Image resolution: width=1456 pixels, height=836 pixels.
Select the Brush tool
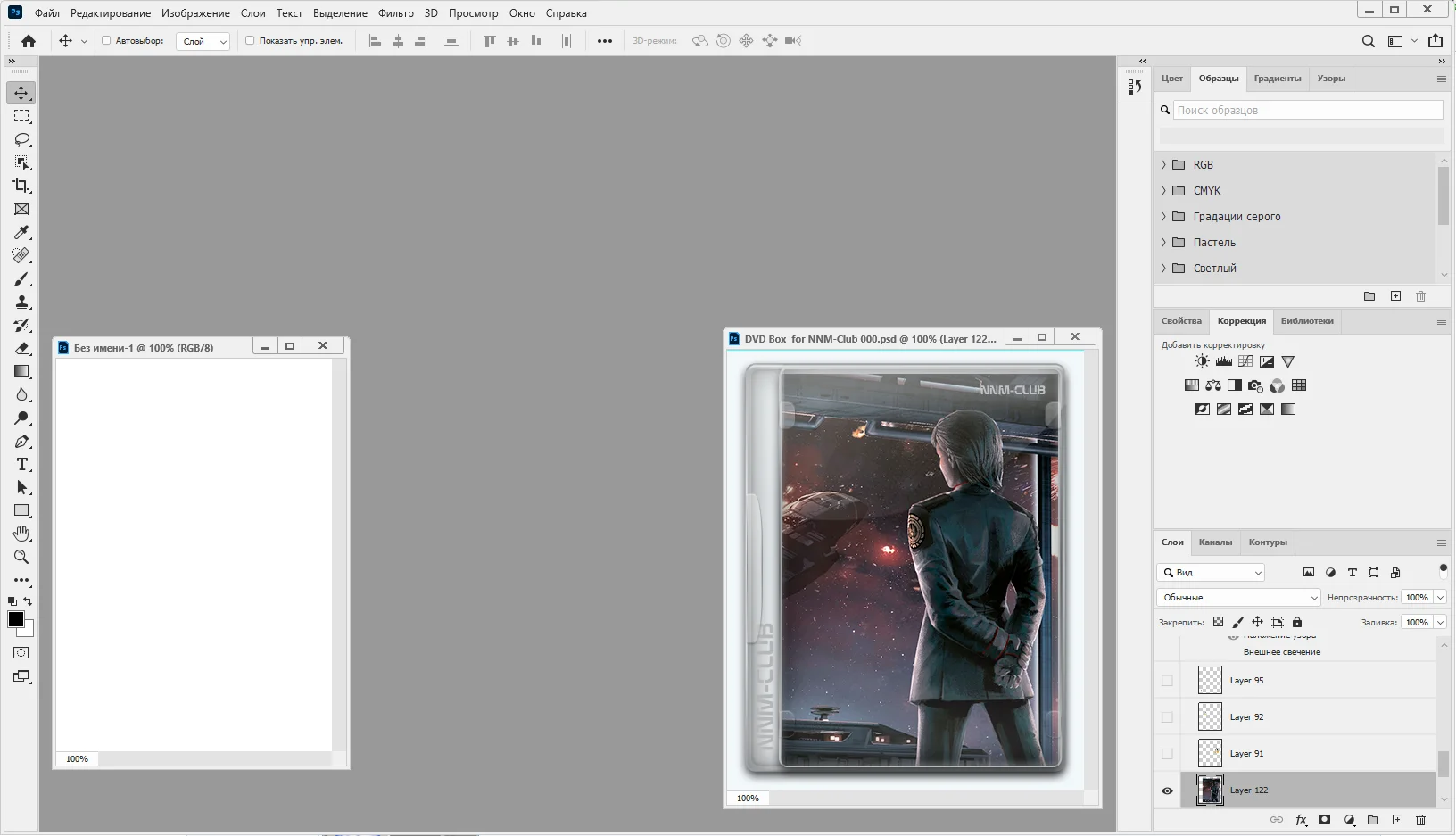[21, 279]
